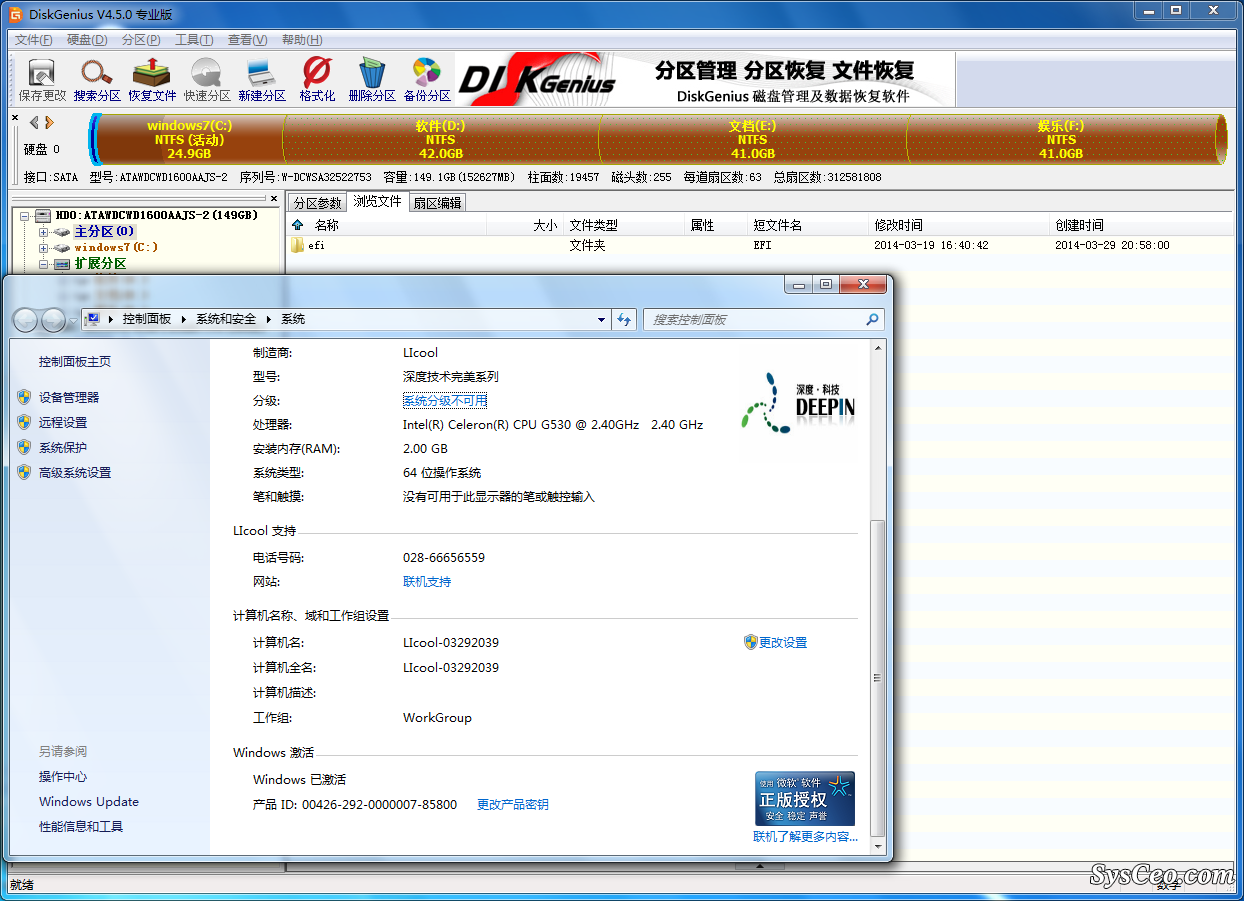This screenshot has height=901, width=1244.
Task: Open the 分区(P) menu
Action: [141, 40]
